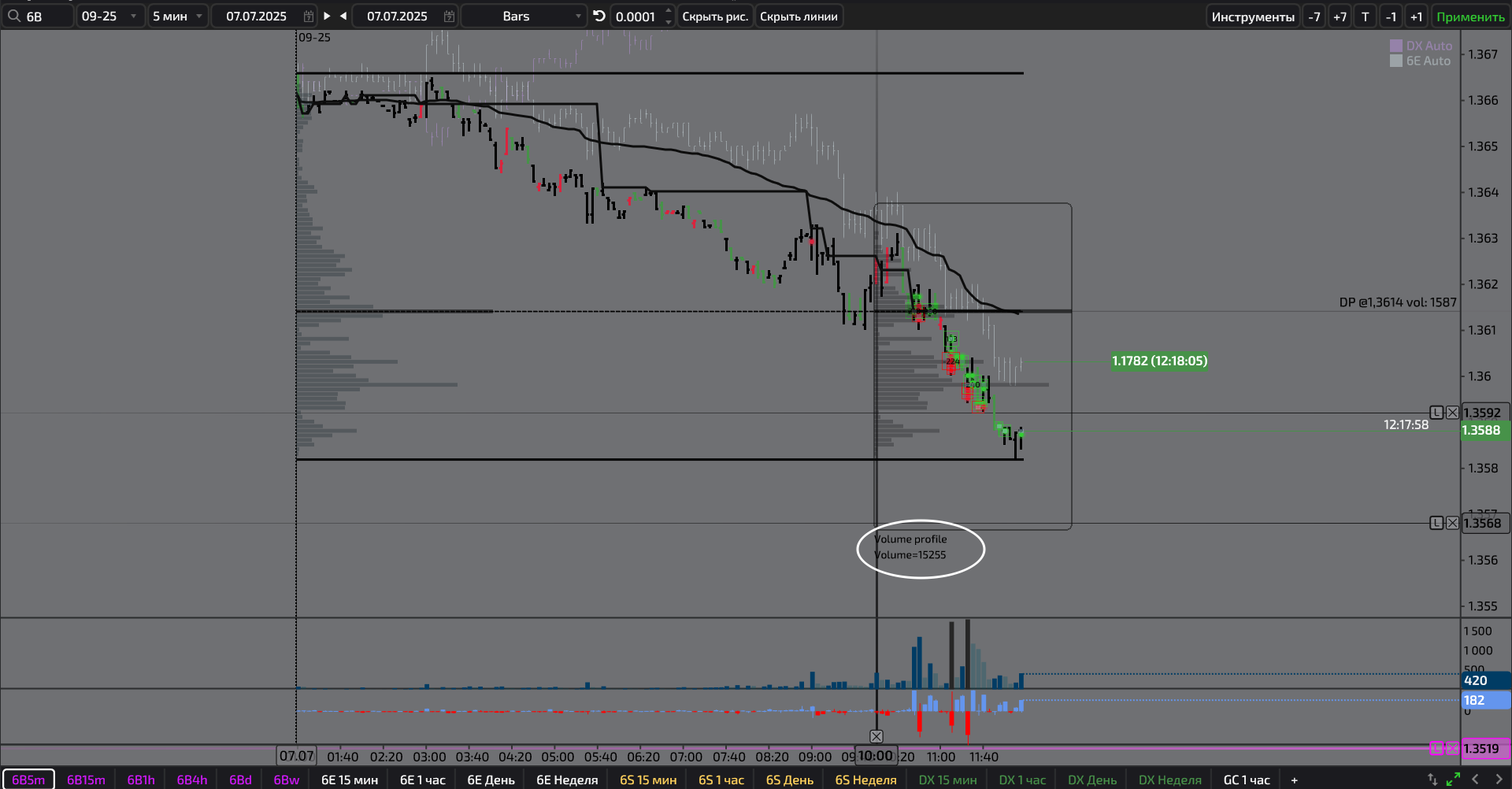Screen dimensions: 1512x789
Task: Open the DX 1 час tab
Action: [1022, 780]
